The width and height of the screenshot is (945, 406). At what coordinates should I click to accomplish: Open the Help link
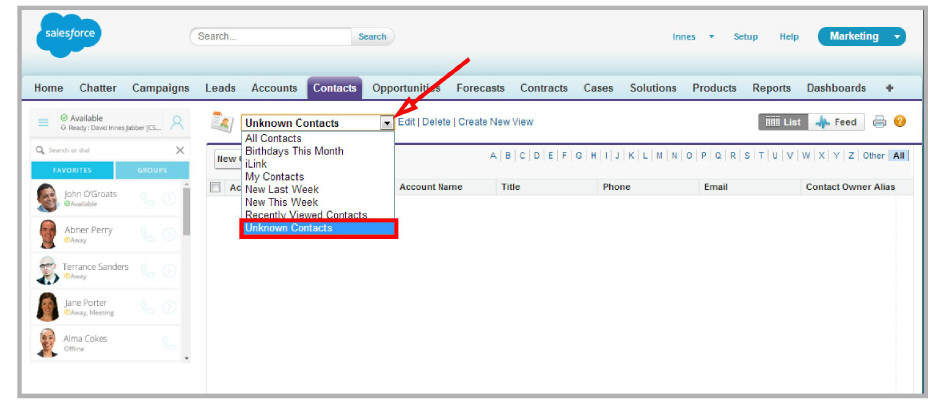pos(789,37)
